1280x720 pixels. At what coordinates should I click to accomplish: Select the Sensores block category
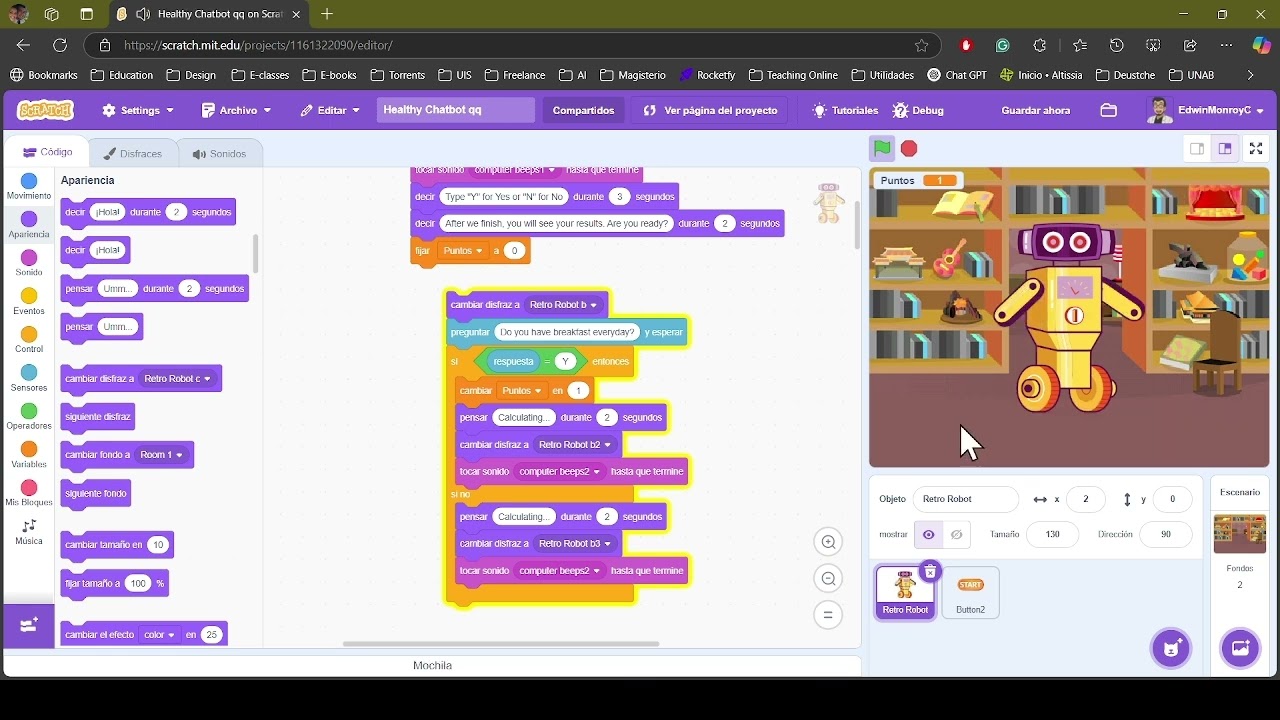tap(29, 379)
